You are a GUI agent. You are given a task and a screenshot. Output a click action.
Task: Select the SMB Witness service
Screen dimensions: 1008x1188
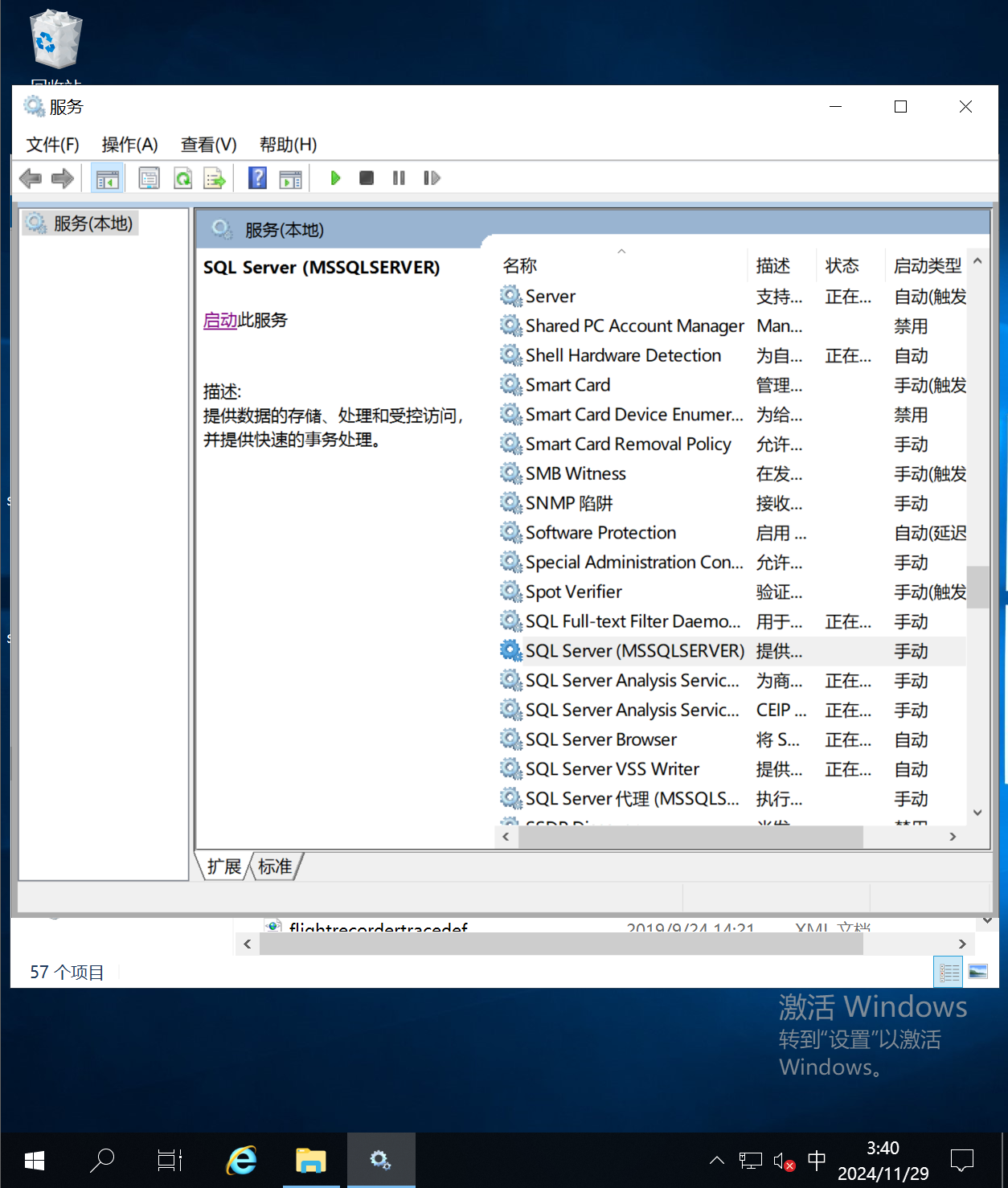(x=732, y=474)
